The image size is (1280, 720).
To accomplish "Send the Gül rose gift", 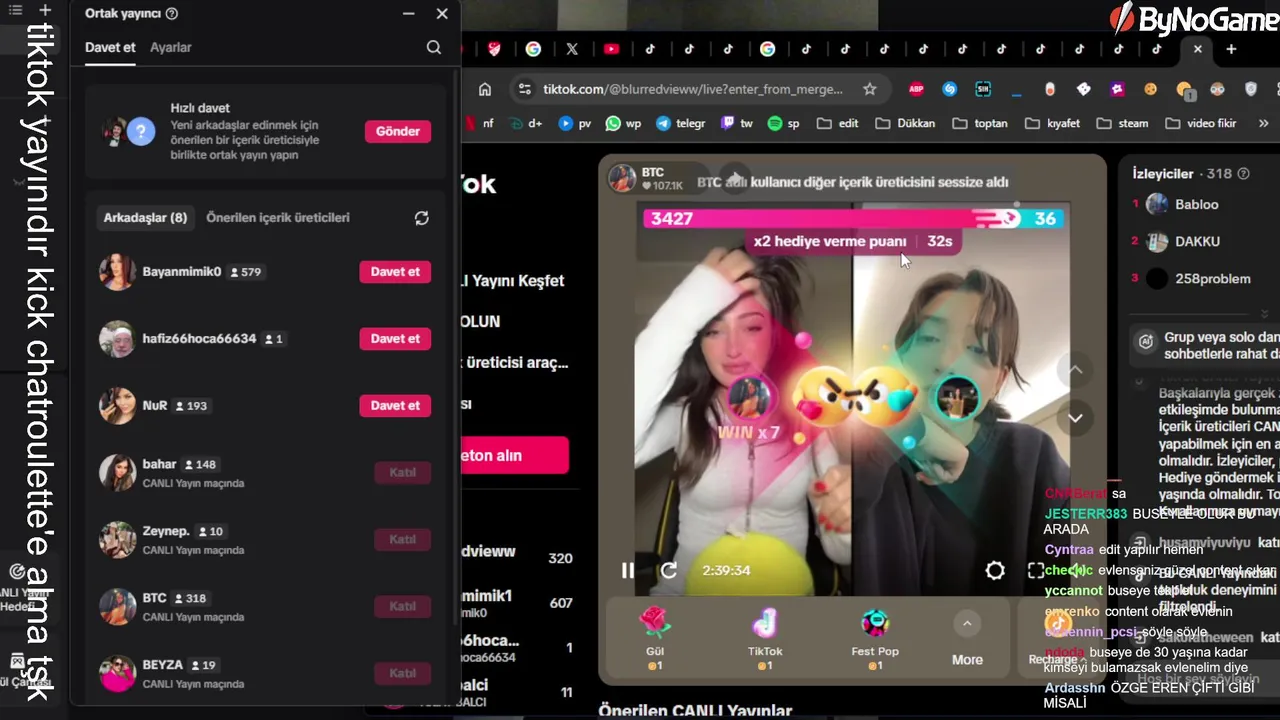I will (654, 637).
